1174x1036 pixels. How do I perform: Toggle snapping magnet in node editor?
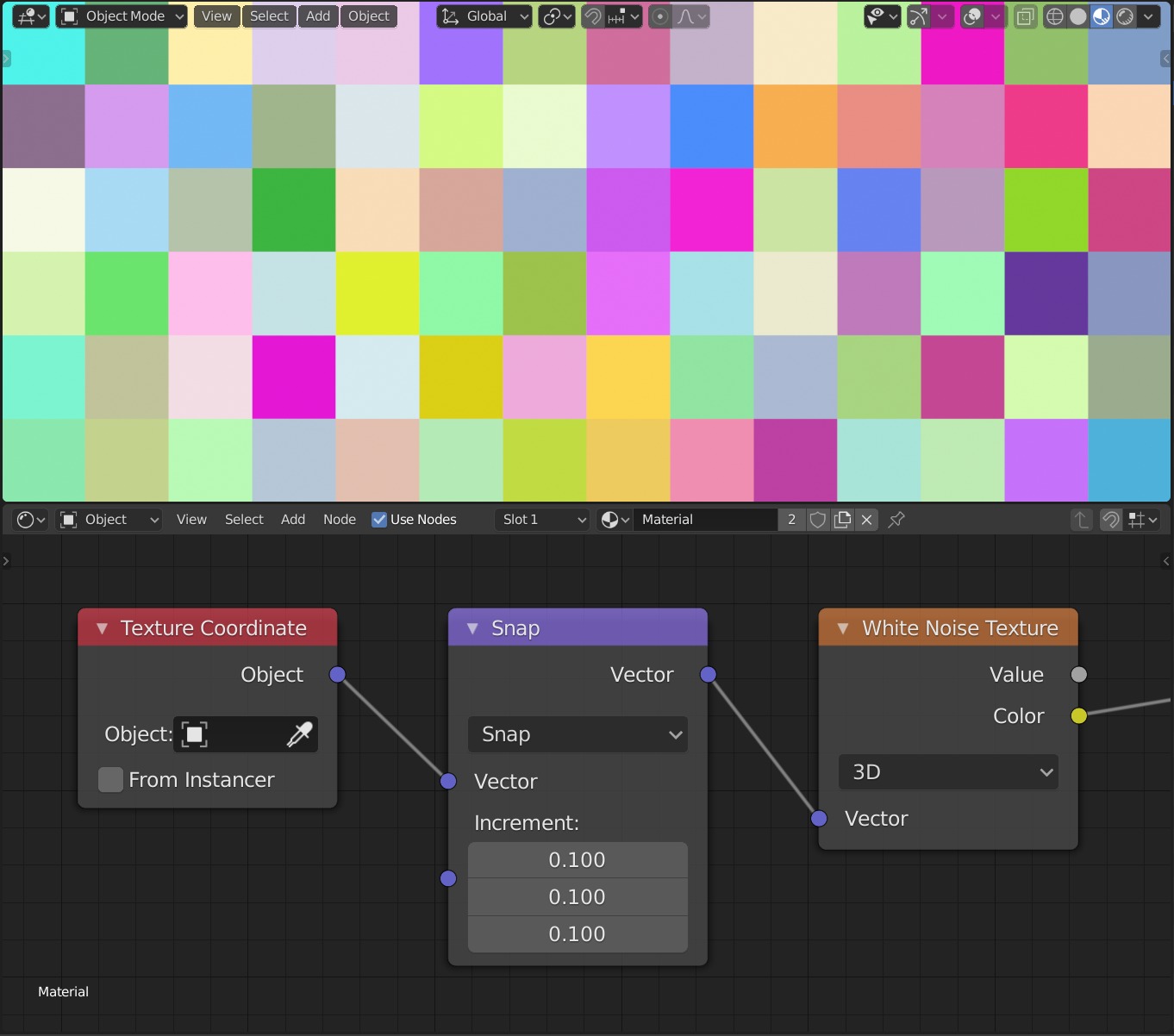point(1111,520)
